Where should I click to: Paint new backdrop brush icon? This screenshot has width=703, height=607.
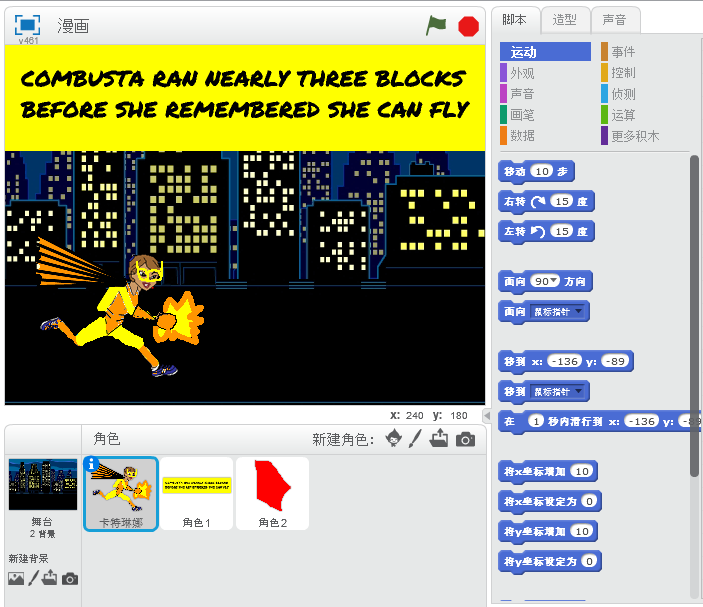coord(33,578)
